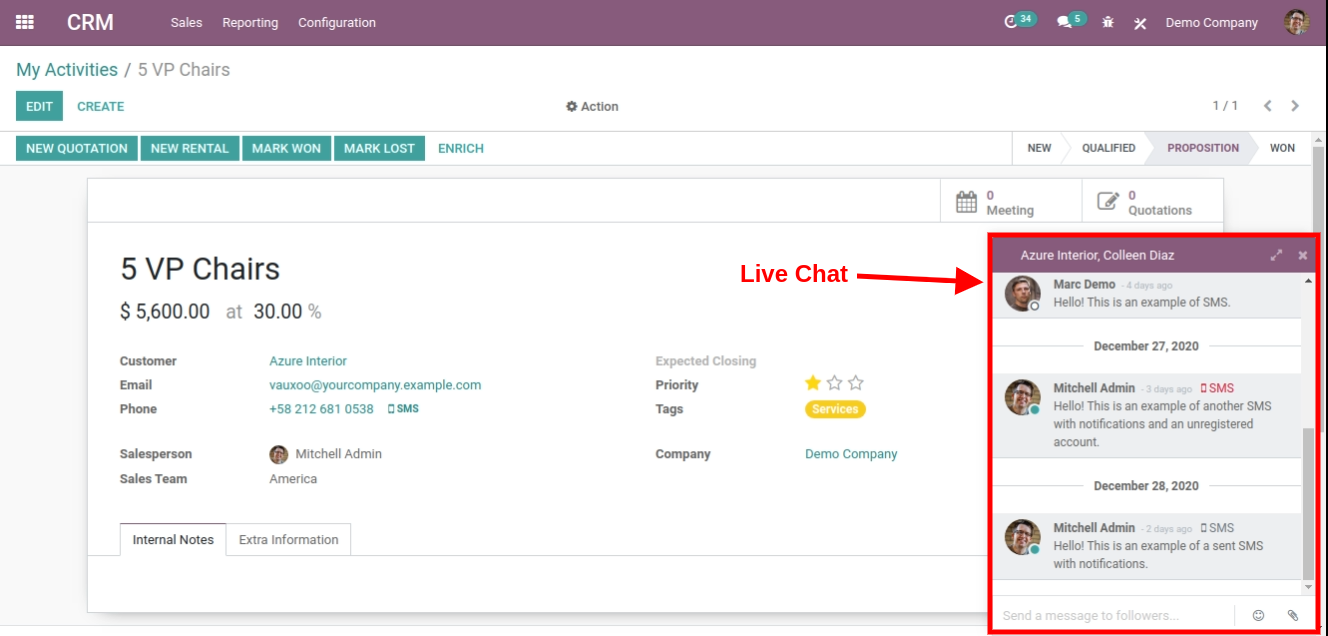Type in the chat message input field

(1110, 615)
